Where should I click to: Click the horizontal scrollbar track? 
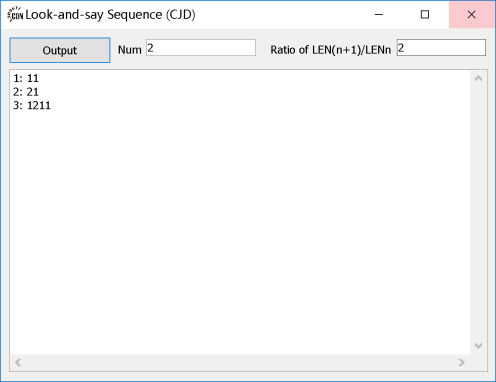click(x=240, y=362)
